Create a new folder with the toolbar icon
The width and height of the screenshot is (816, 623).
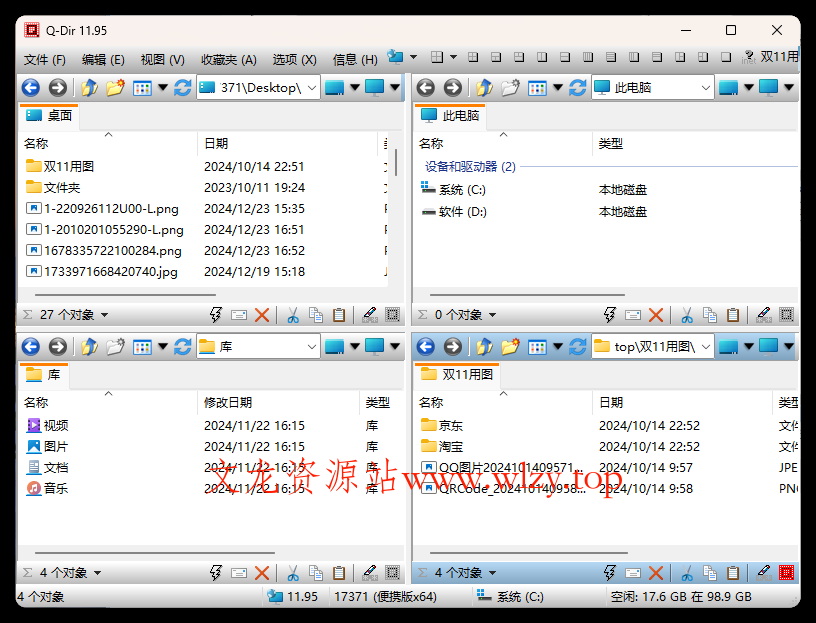[114, 88]
